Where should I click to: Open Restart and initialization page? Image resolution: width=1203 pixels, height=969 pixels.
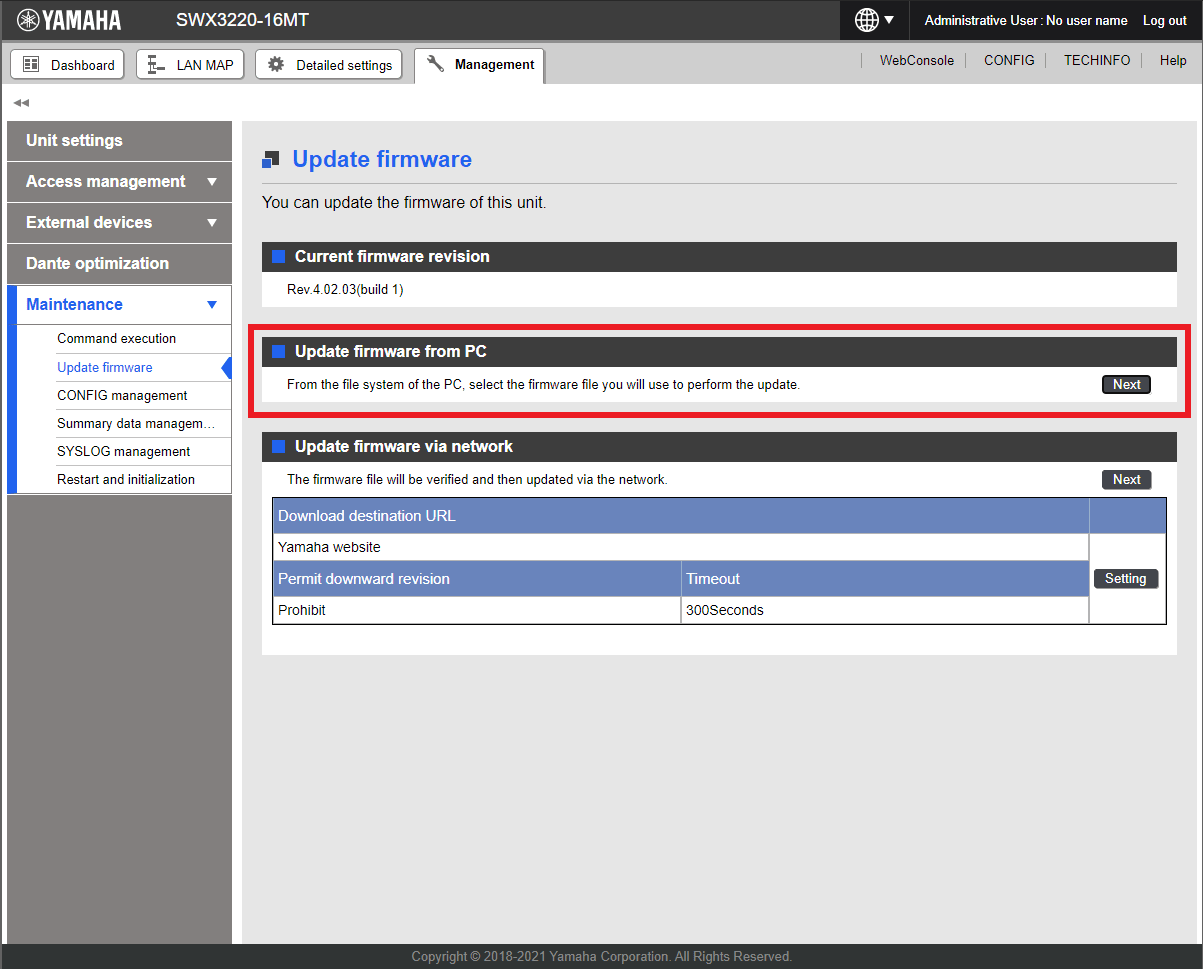126,480
